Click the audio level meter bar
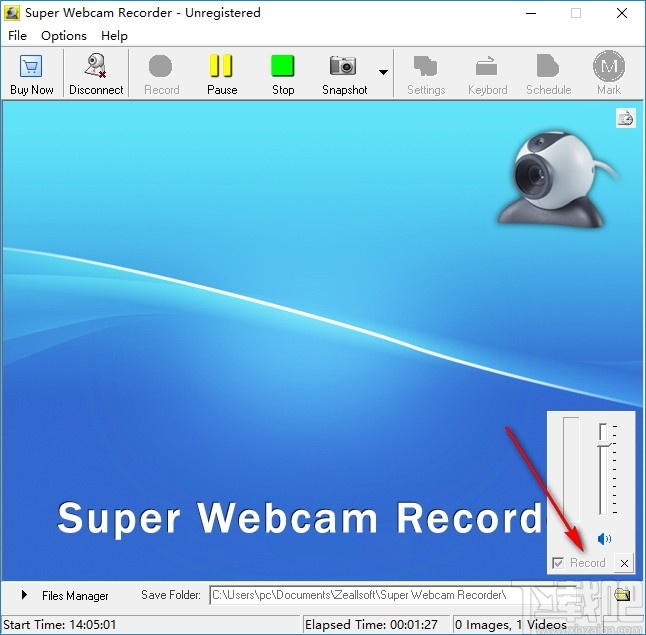646x635 pixels. click(571, 469)
